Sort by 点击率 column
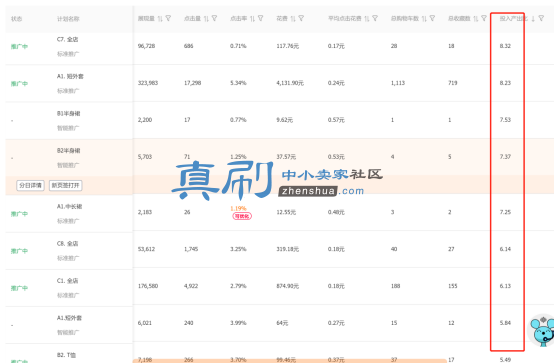This screenshot has height=363, width=554. coord(252,18)
